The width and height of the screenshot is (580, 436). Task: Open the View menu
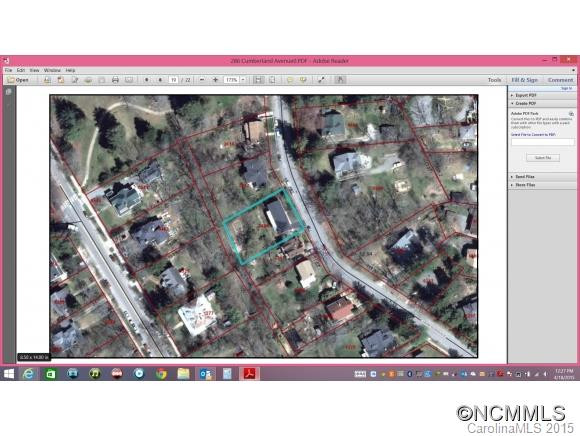click(x=34, y=70)
